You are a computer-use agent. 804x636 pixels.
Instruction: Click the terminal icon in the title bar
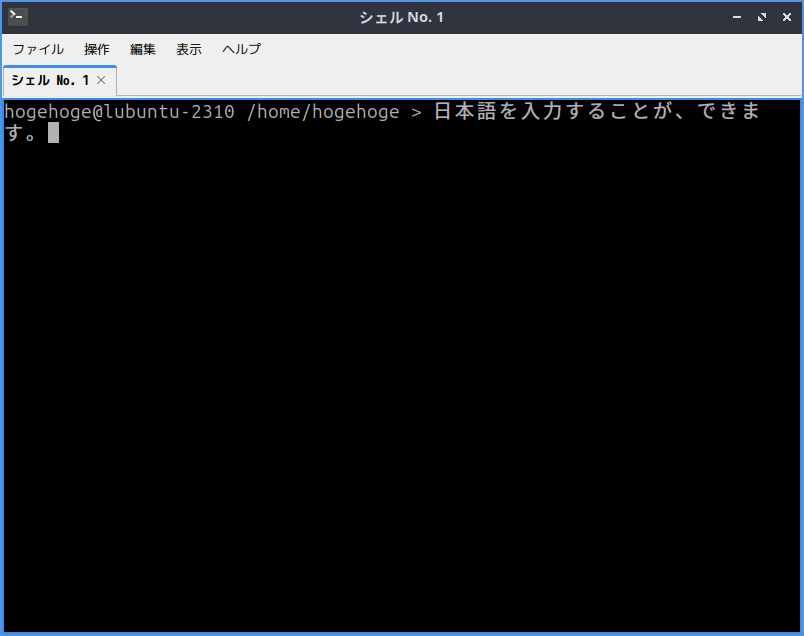click(18, 17)
